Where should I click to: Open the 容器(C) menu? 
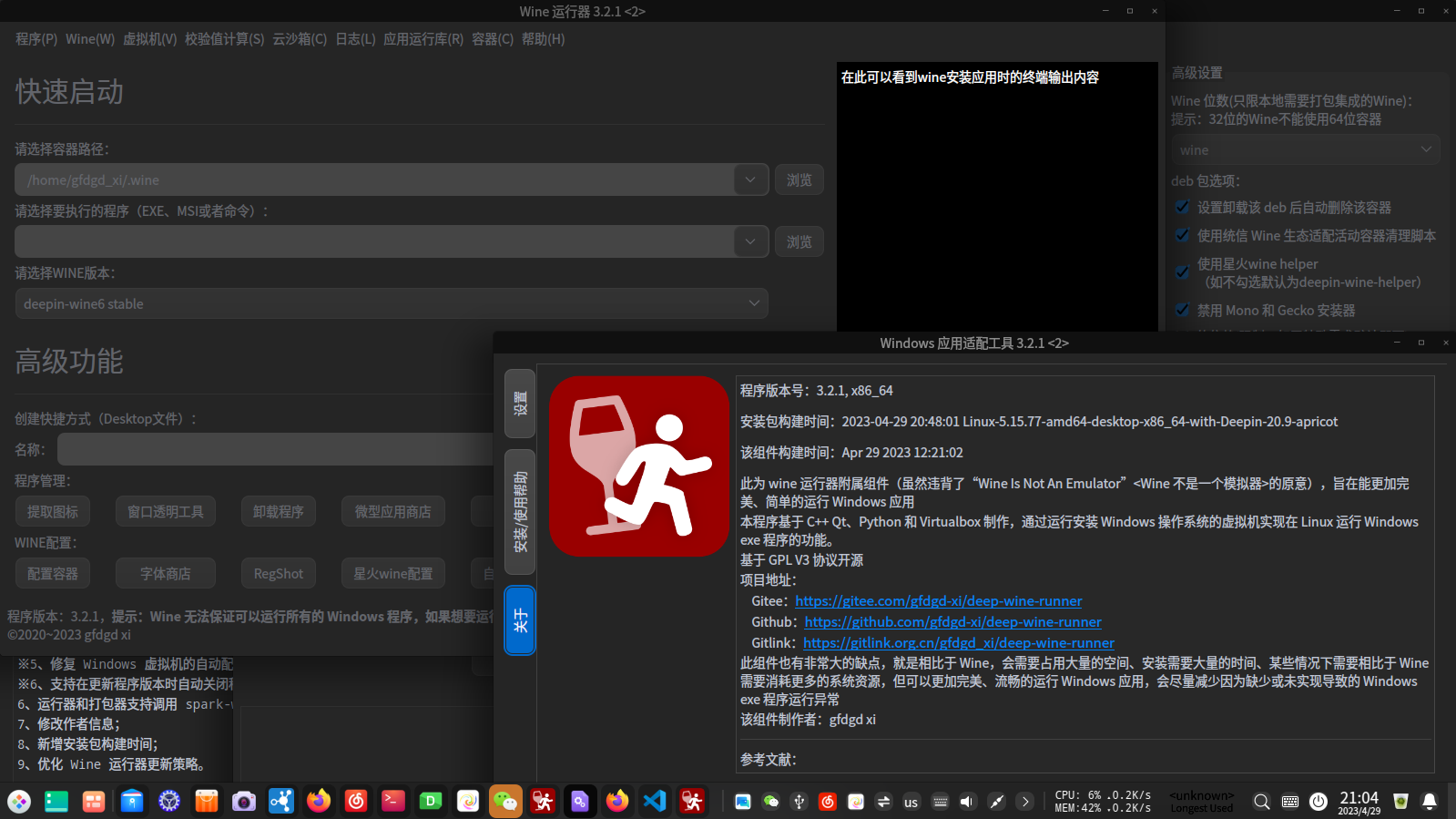(x=493, y=39)
